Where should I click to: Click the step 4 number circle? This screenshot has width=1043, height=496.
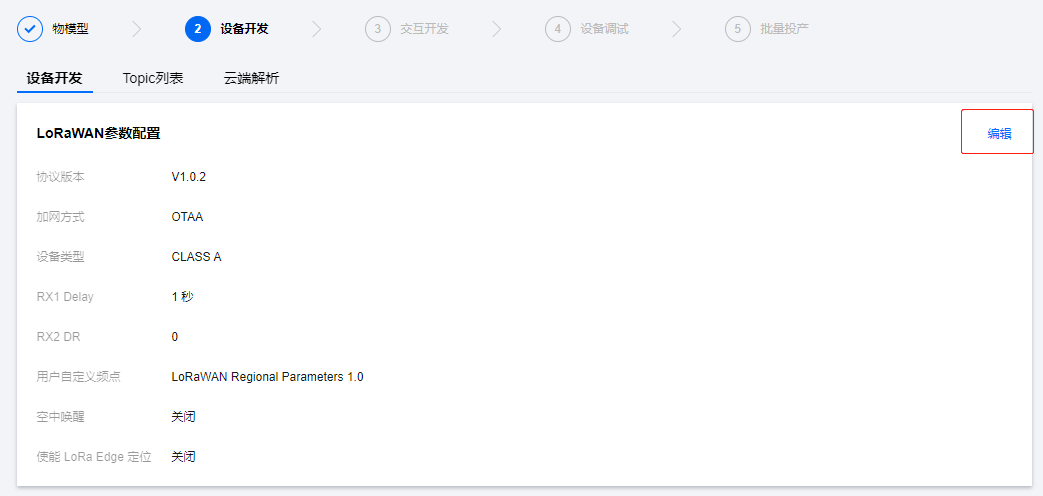point(557,29)
